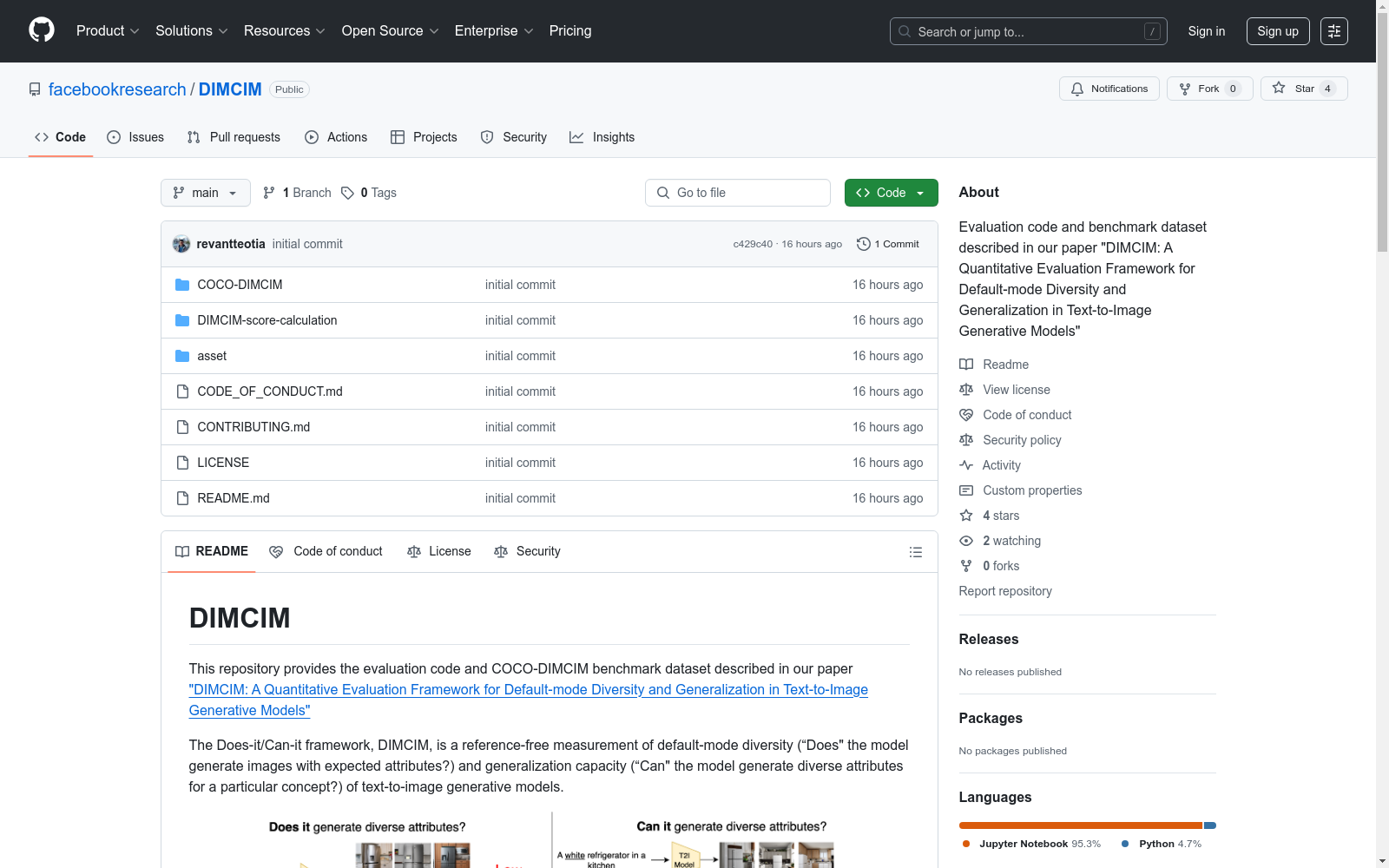1389x868 pixels.
Task: Select the License tab in README panel
Action: click(439, 551)
